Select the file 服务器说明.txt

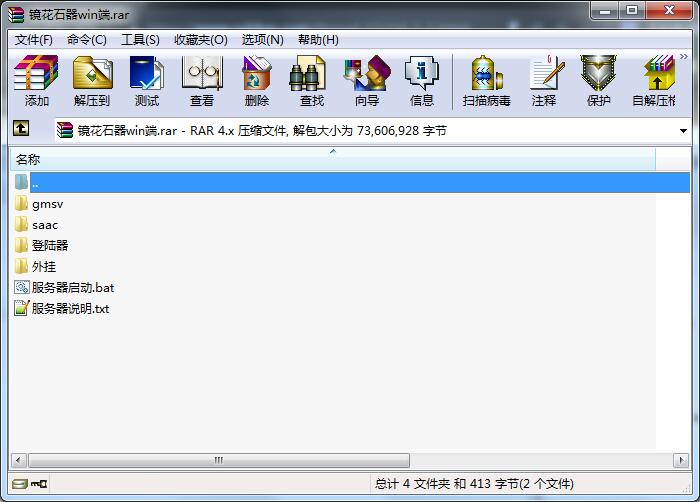click(62, 308)
